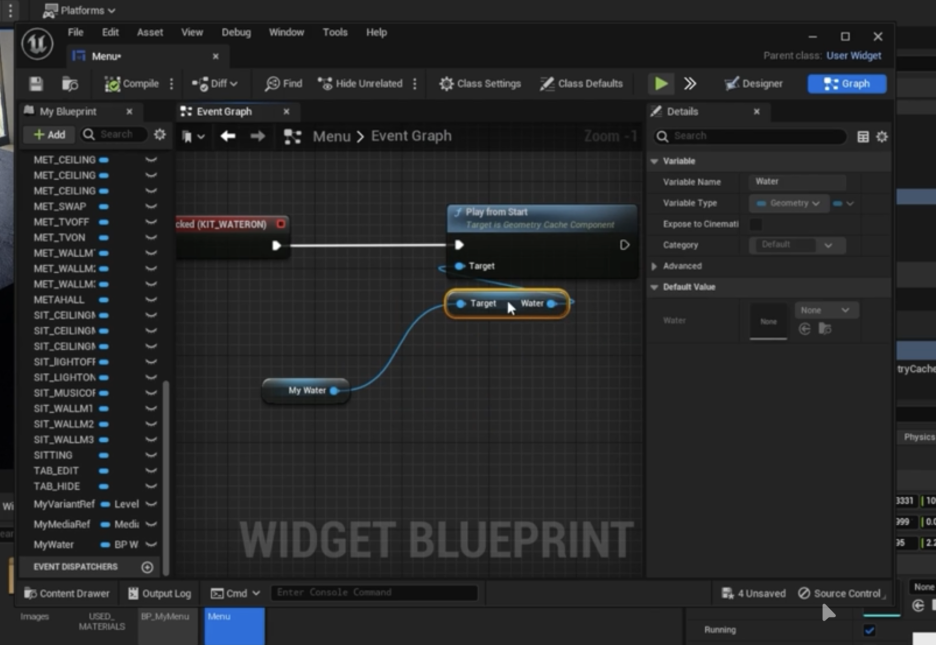Expand the toolbar overflow chevrons
This screenshot has width=936, height=645.
690,84
